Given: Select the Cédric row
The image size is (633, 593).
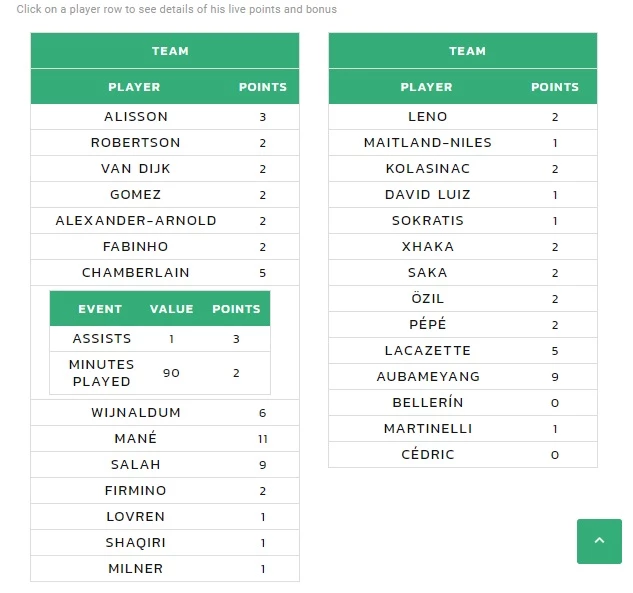Looking at the screenshot, I should coord(463,455).
